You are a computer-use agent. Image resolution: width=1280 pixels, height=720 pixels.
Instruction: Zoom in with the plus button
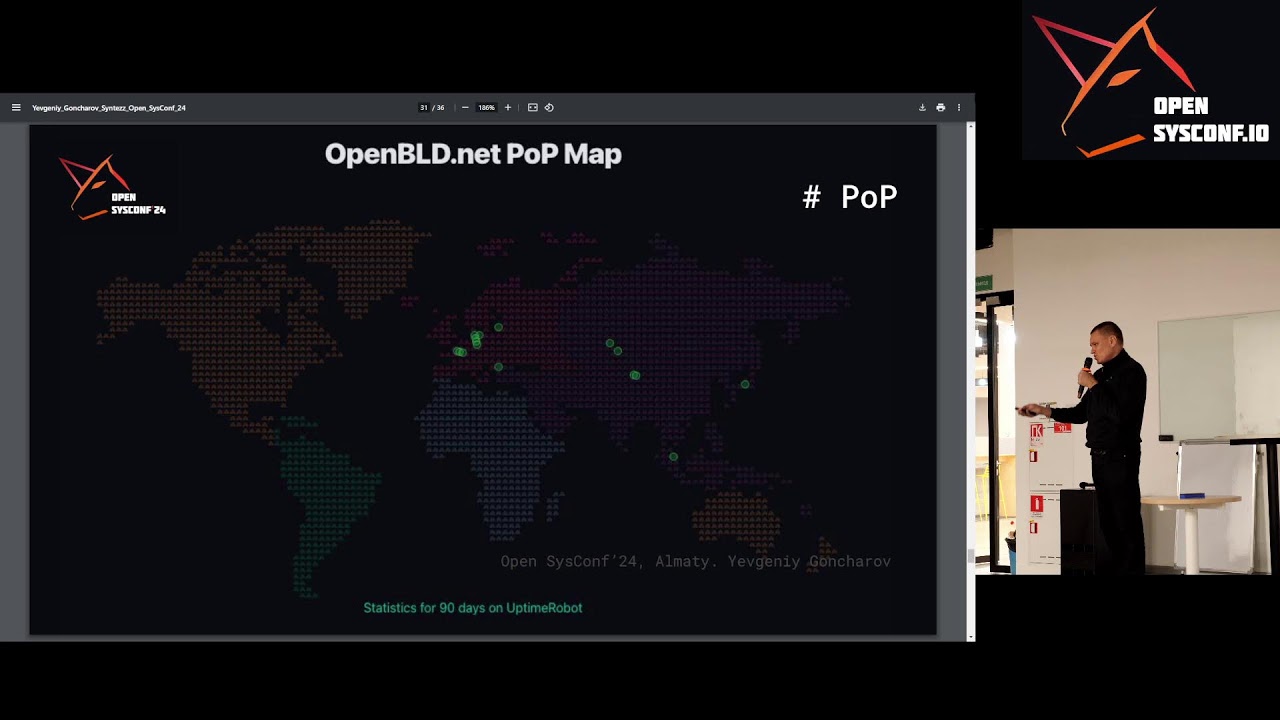pos(507,107)
